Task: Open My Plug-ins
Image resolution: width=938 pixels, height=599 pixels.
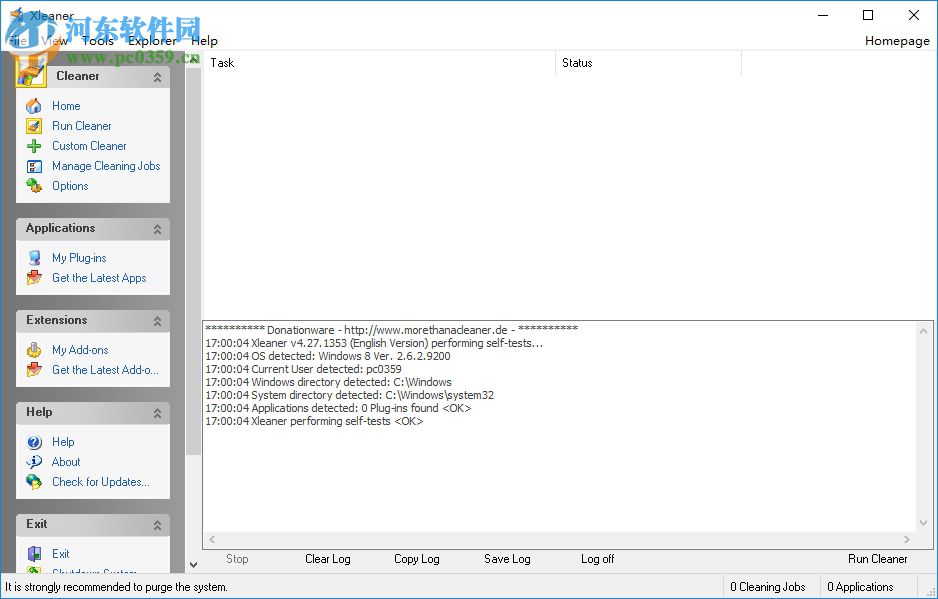Action: coord(78,257)
